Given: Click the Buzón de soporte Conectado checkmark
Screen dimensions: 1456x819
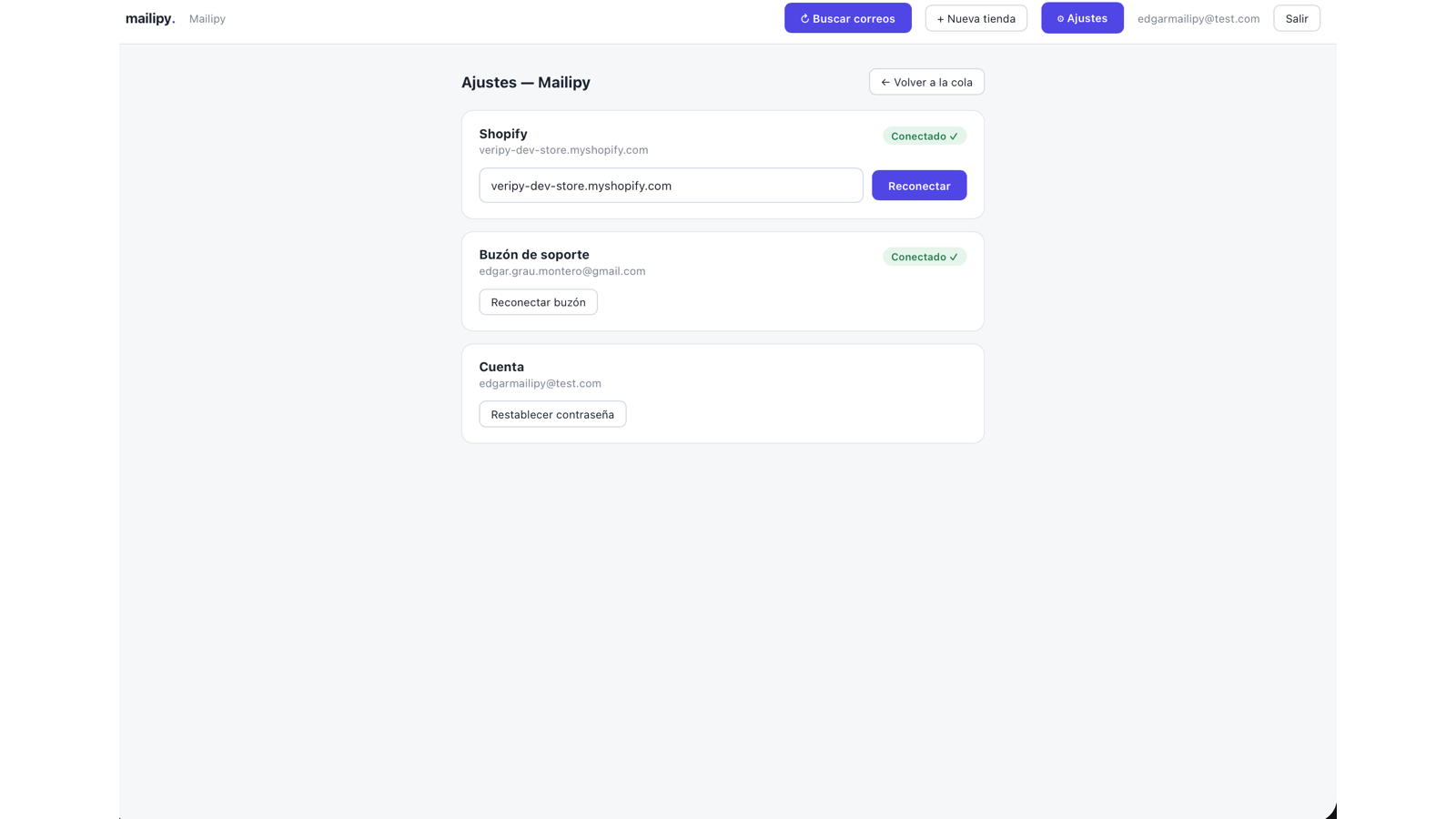Looking at the screenshot, I should click(x=954, y=258).
